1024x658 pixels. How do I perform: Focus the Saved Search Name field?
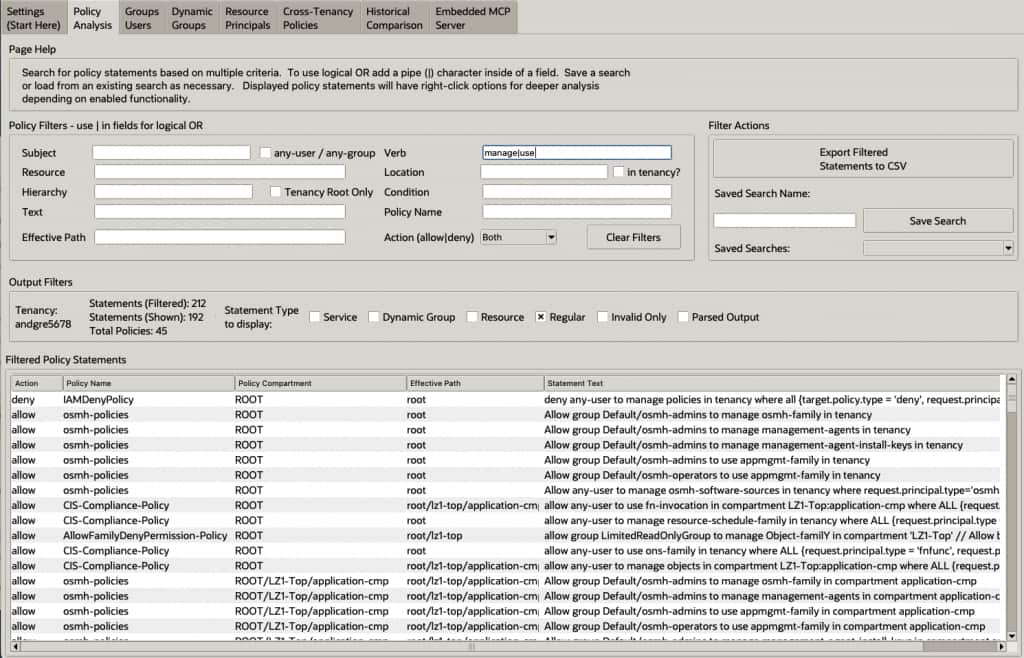(784, 220)
